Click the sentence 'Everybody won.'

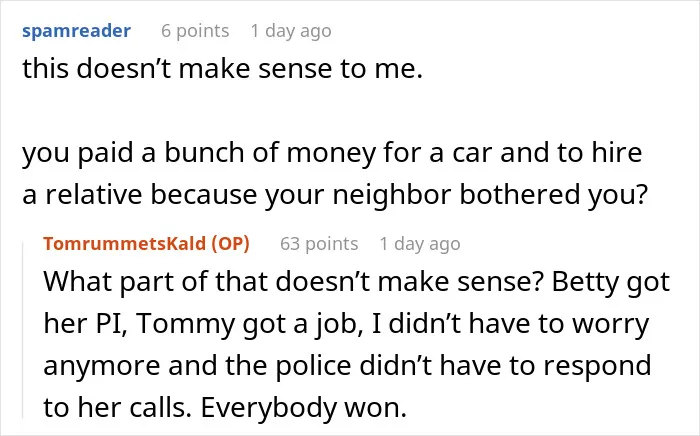(x=304, y=407)
